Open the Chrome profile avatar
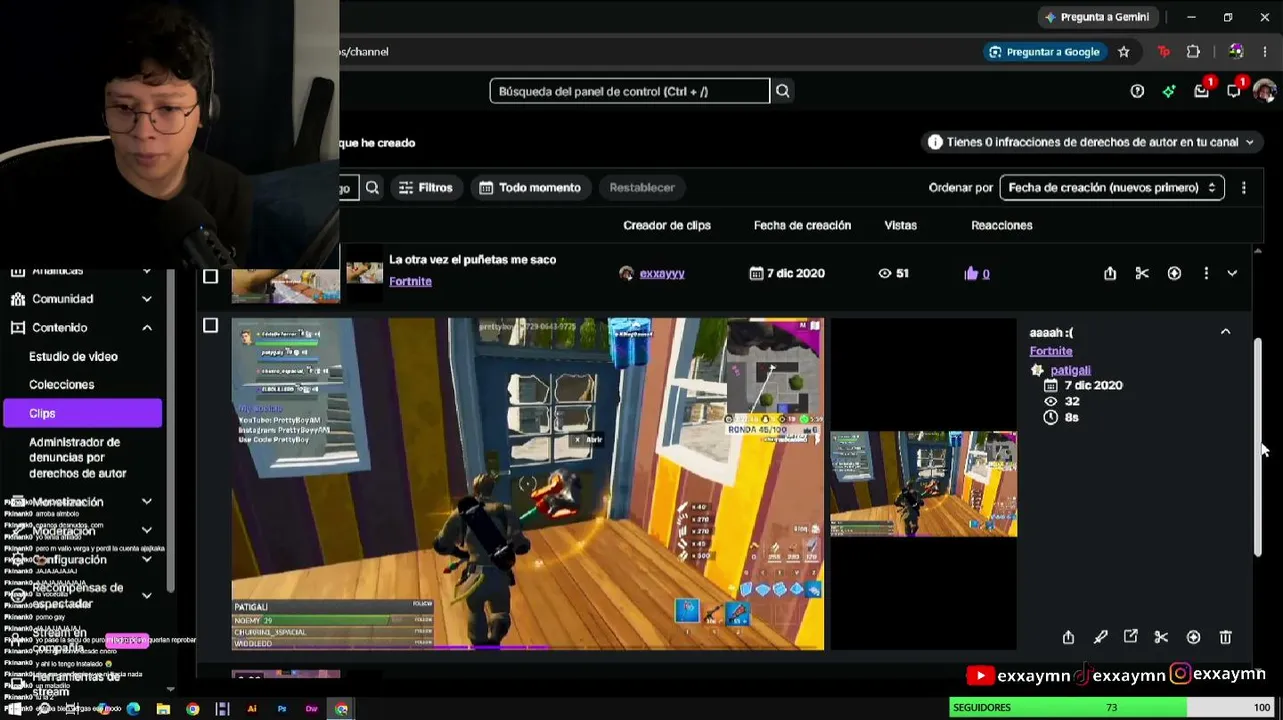Image resolution: width=1283 pixels, height=720 pixels. pyautogui.click(x=1236, y=51)
